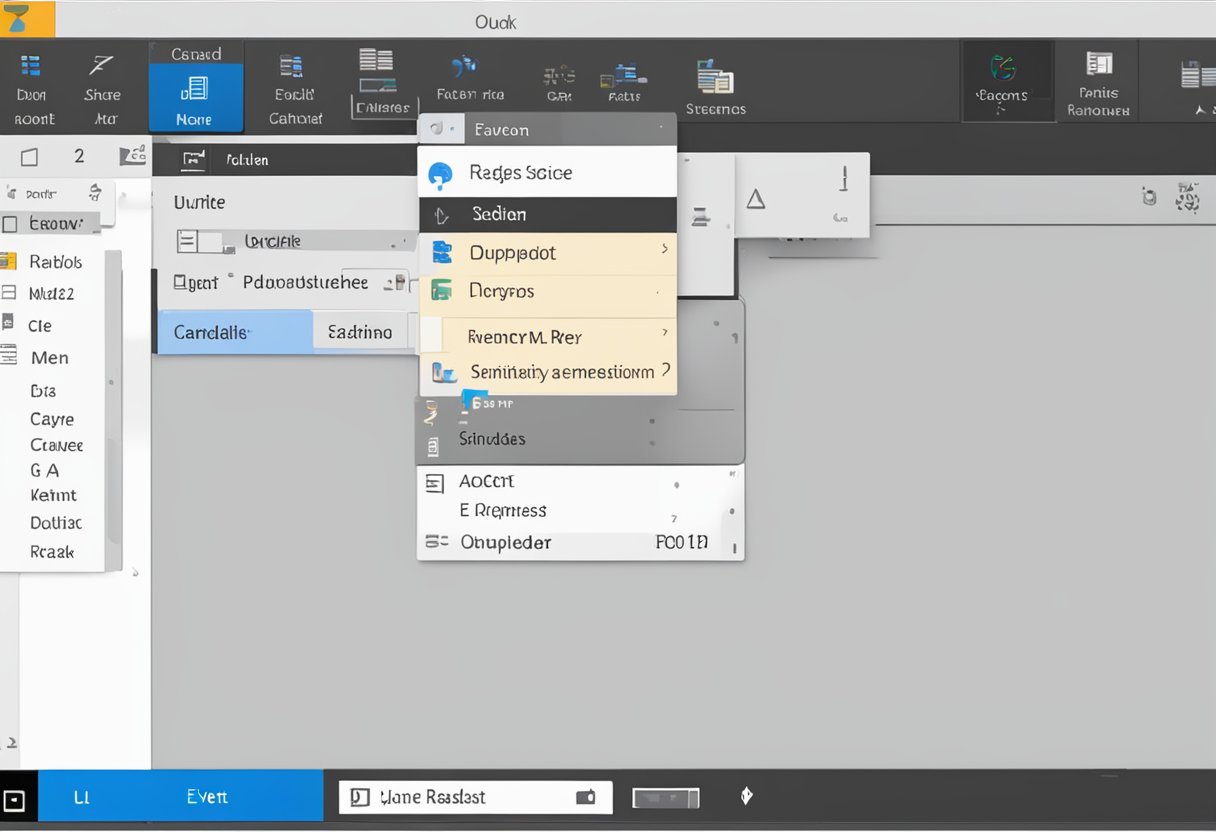Toggle the small square checkbox above Eroow

[x=29, y=155]
